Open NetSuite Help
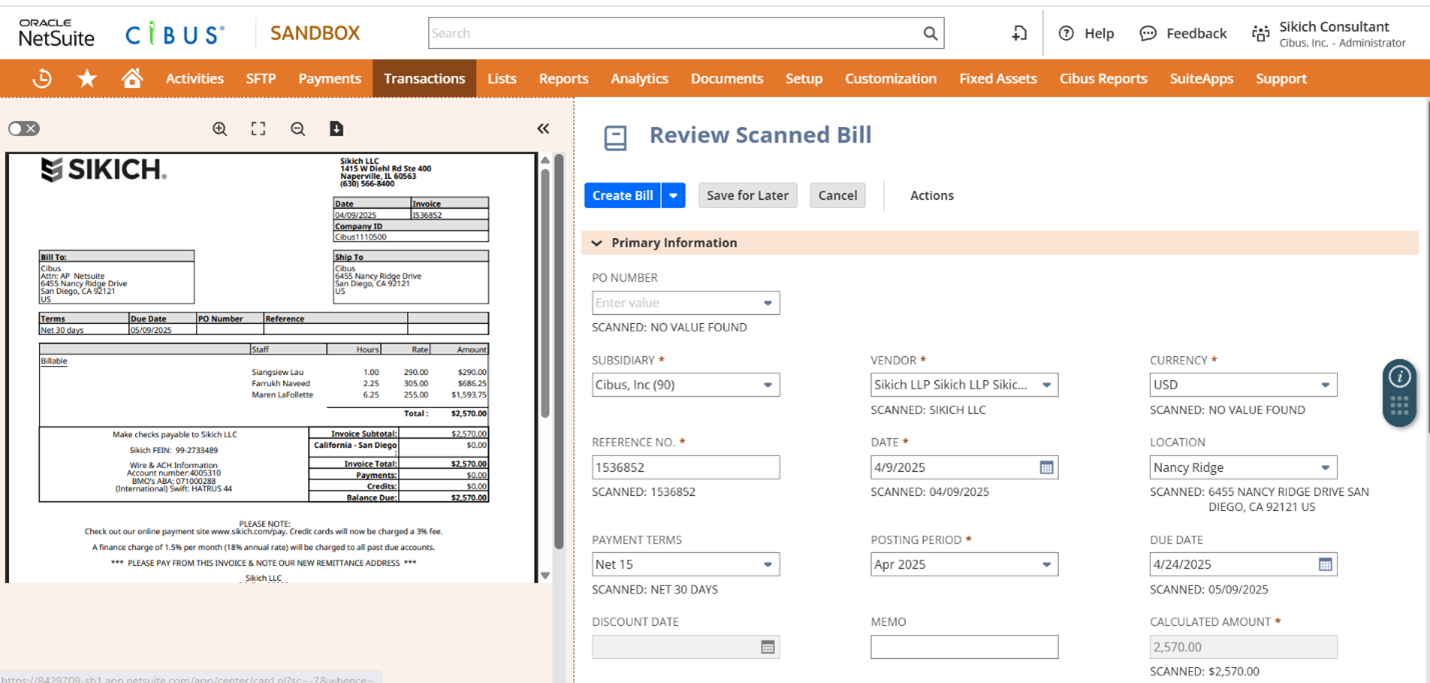 [x=1086, y=33]
